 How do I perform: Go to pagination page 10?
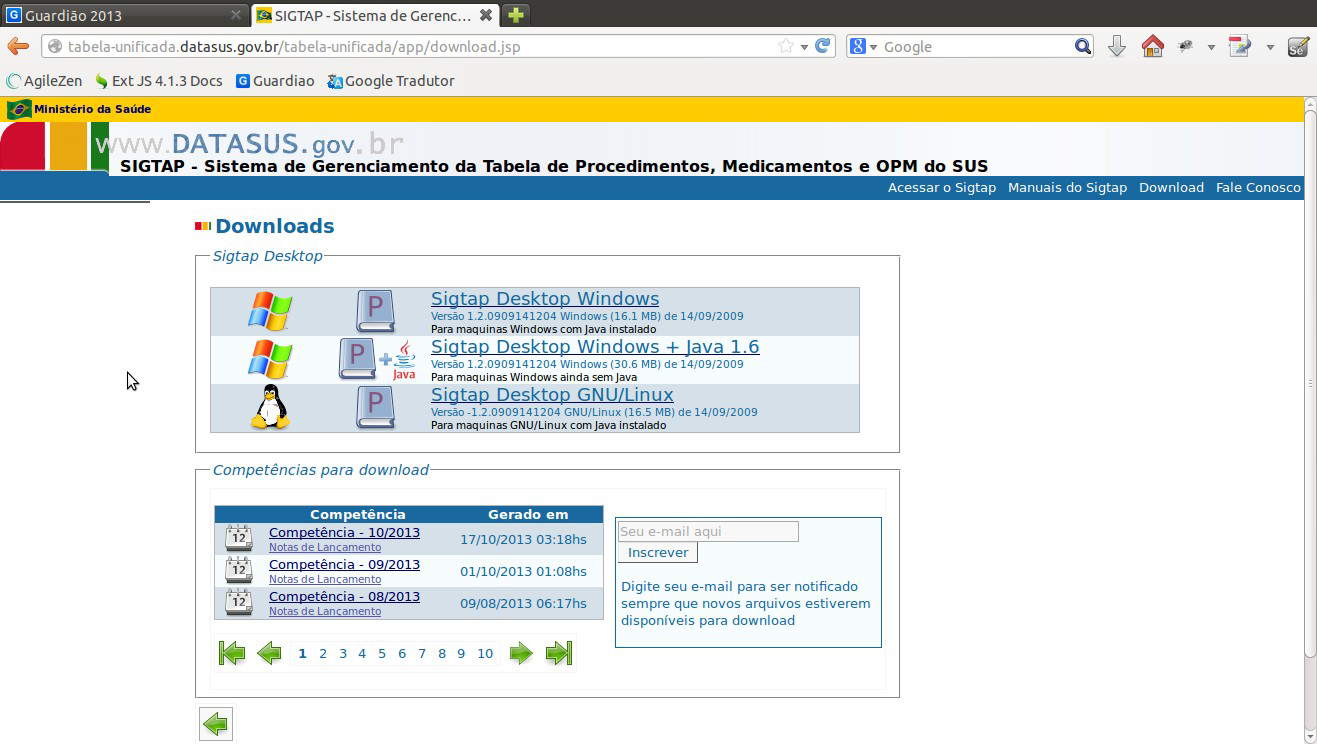point(485,654)
